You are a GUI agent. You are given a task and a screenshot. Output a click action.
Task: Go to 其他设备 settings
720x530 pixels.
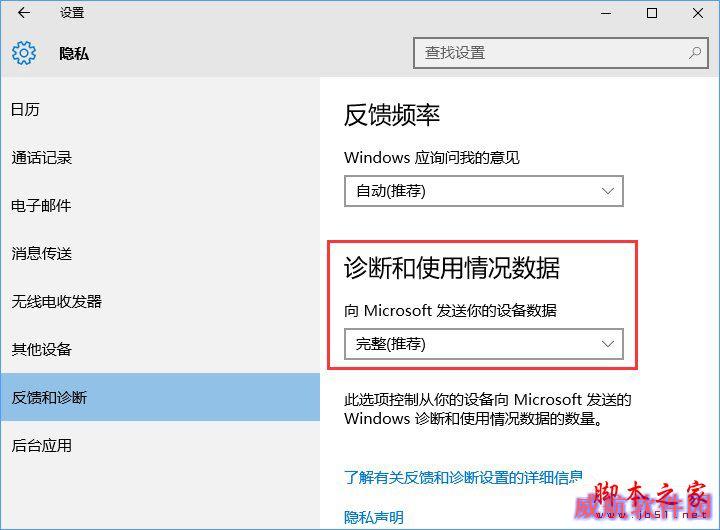[160, 349]
